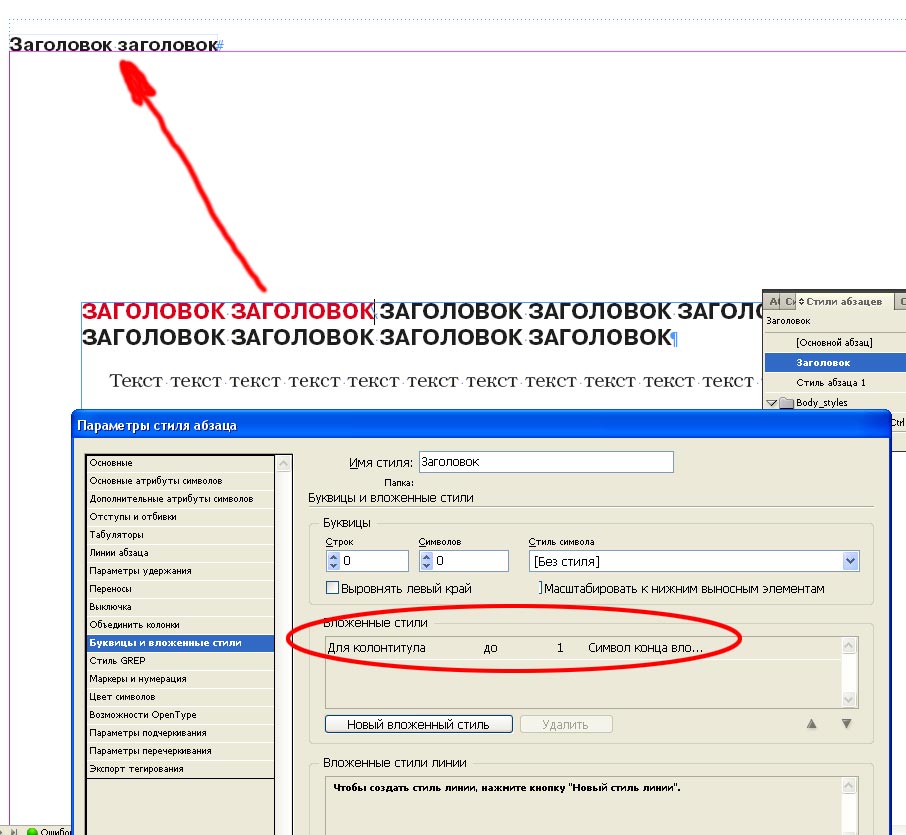Select Стиль абзаца 1 in panel
This screenshot has height=835, width=906.
coord(836,383)
